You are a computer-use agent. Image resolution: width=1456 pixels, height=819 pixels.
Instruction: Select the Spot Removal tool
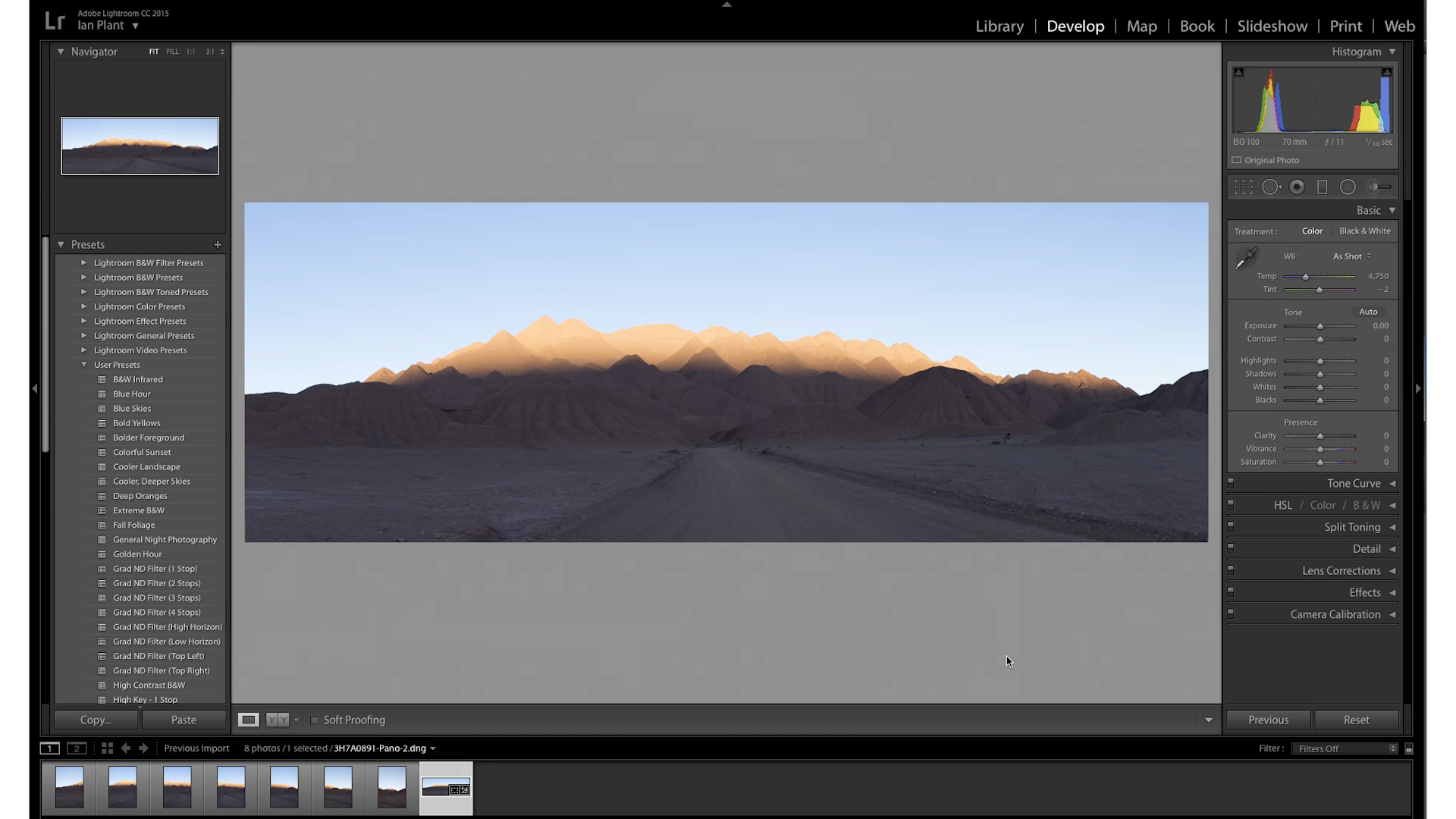[1271, 187]
